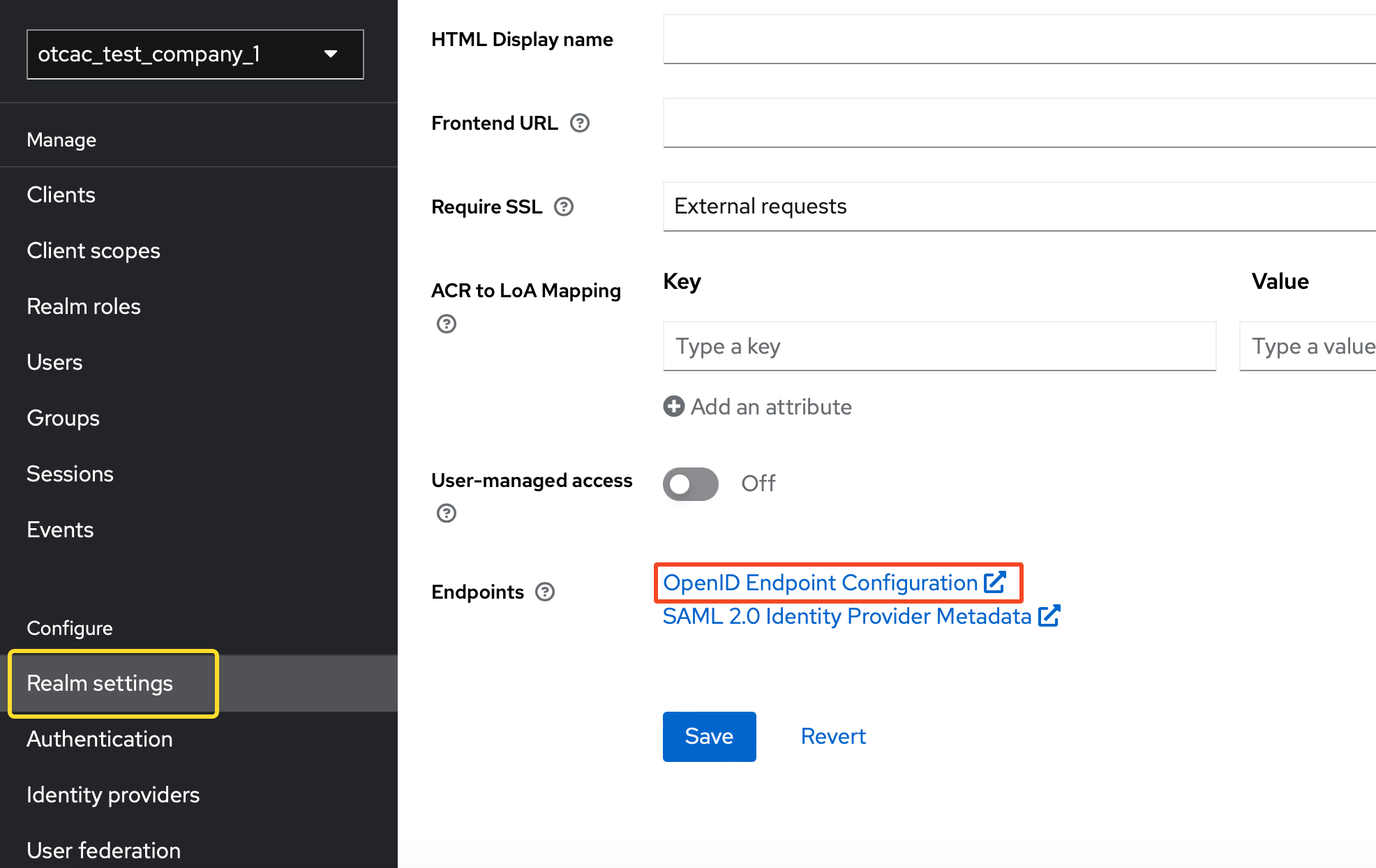Screen dimensions: 1376x868
Task: Click external-link icon next to SAML 2.0 Metadata
Action: click(1049, 616)
